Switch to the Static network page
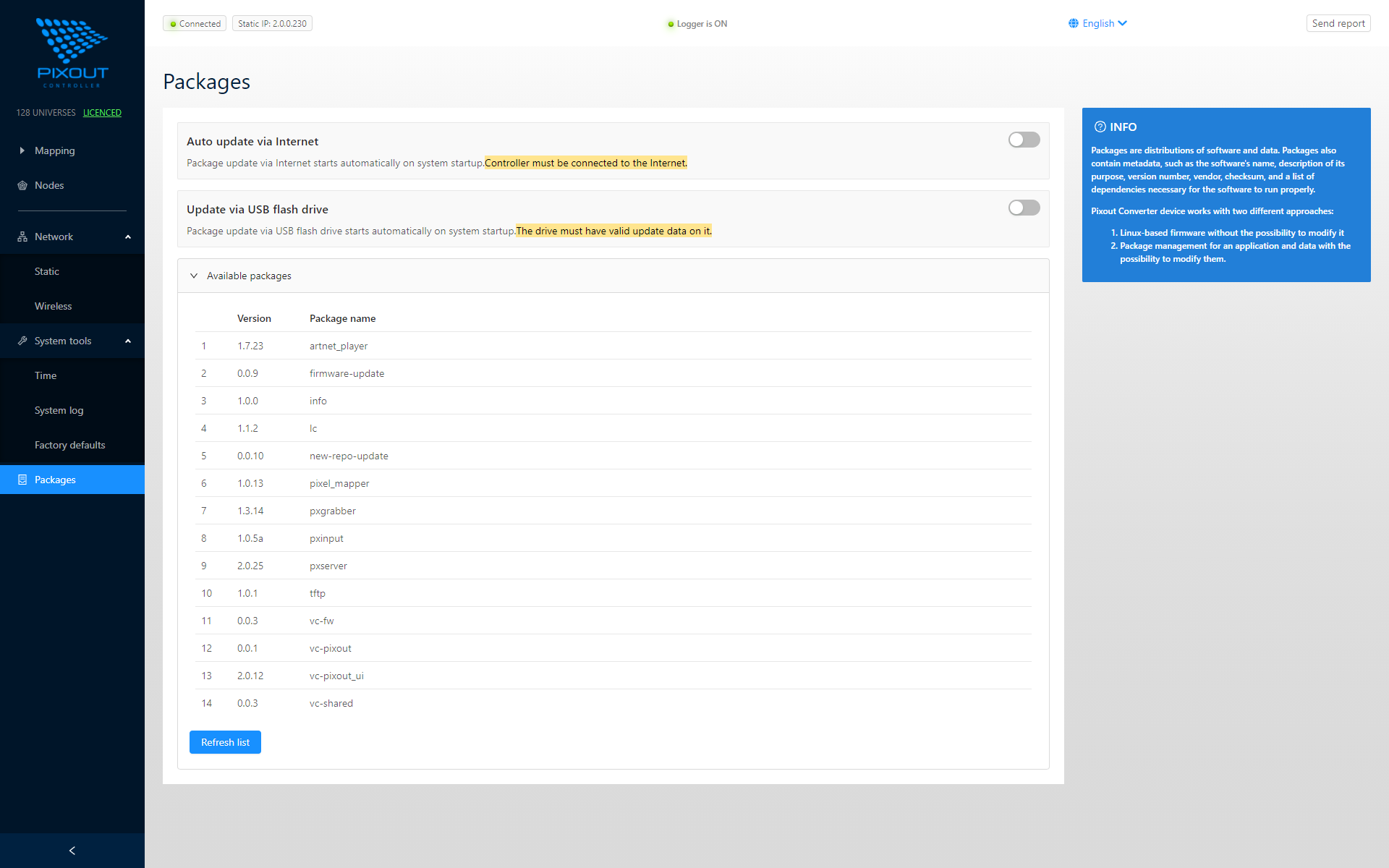Screen dimensions: 1389x868 46,271
